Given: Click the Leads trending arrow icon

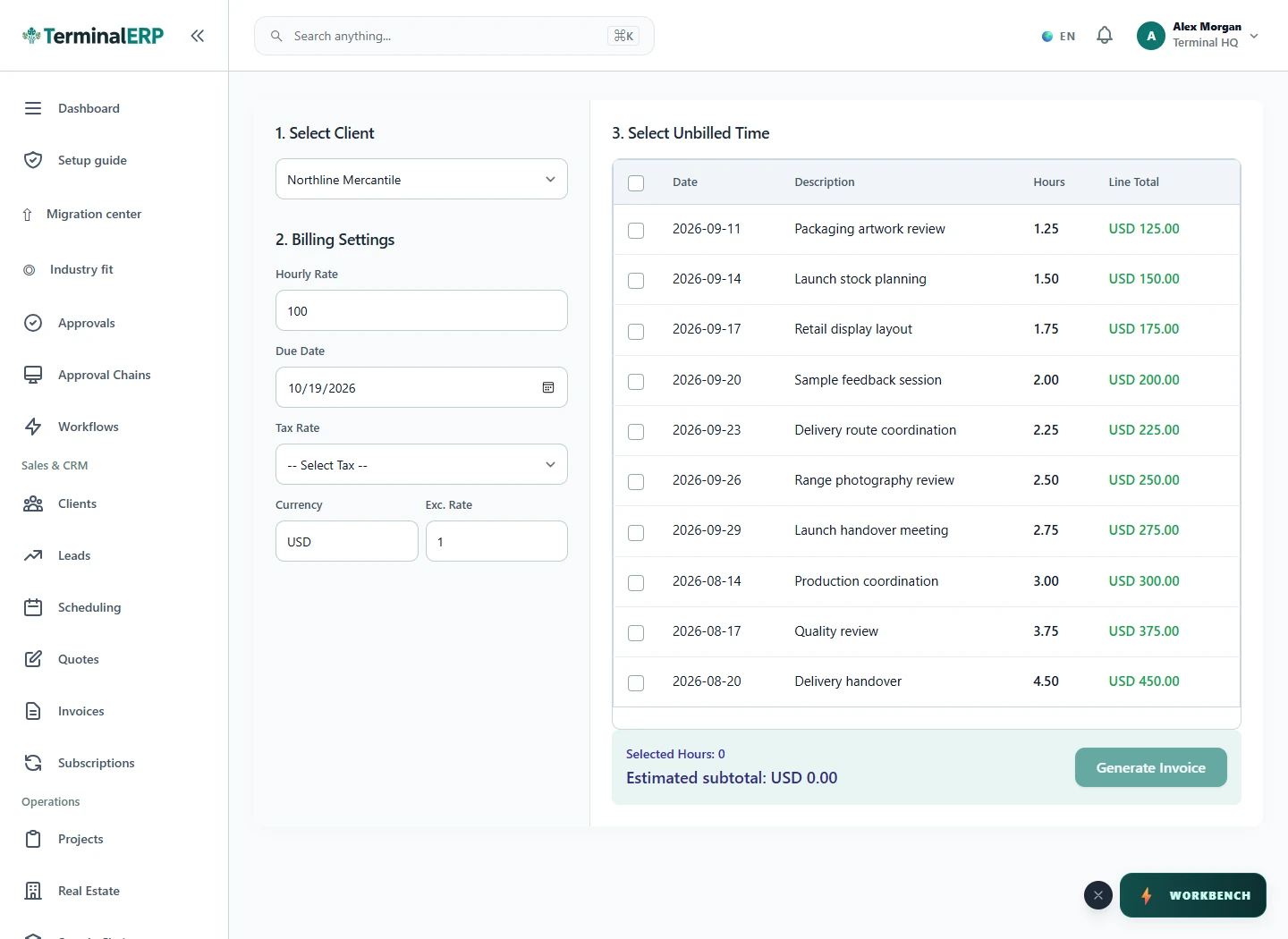Looking at the screenshot, I should [33, 555].
